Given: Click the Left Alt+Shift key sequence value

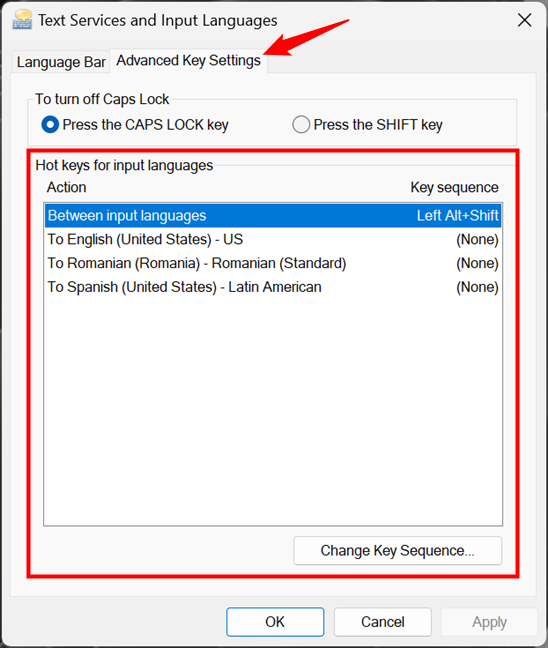Looking at the screenshot, I should pos(457,215).
